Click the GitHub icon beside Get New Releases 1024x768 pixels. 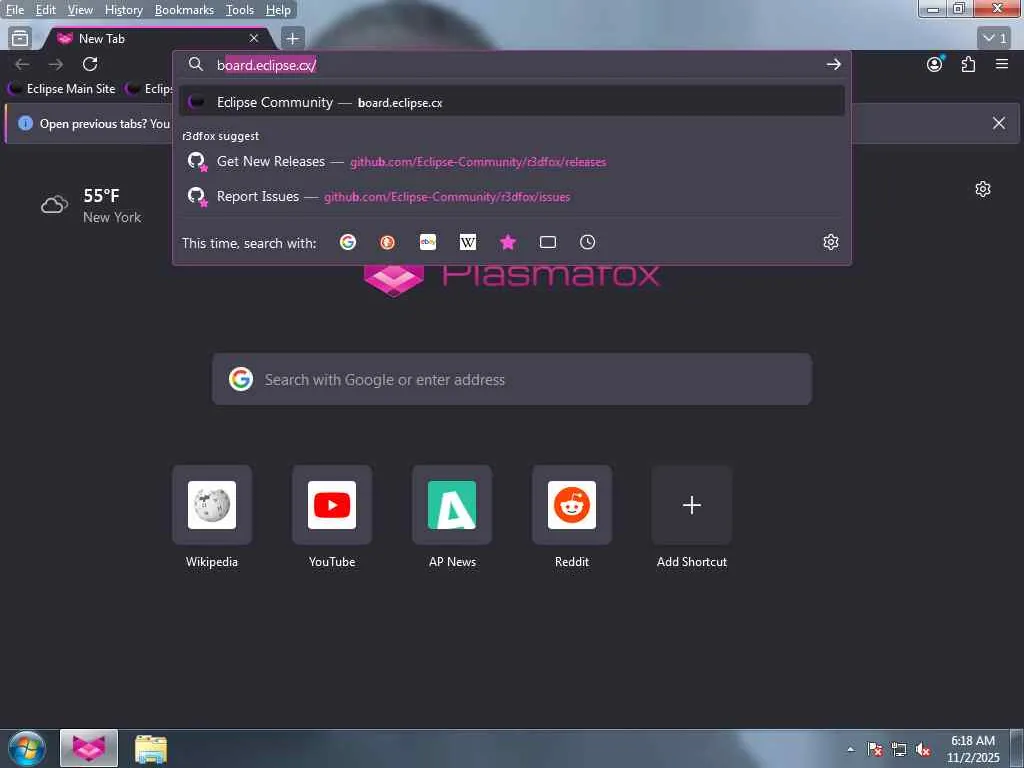pyautogui.click(x=197, y=161)
